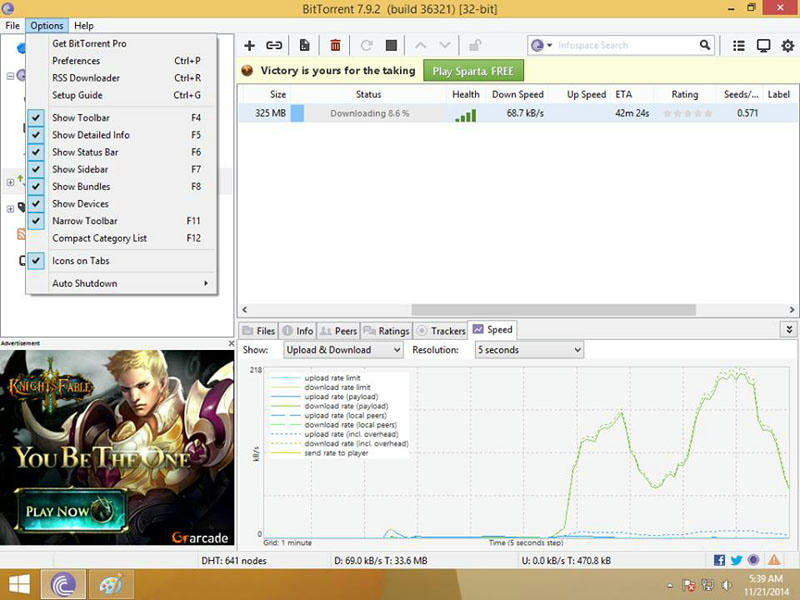
Task: Uncheck Icons on Tabs option
Action: point(121,261)
